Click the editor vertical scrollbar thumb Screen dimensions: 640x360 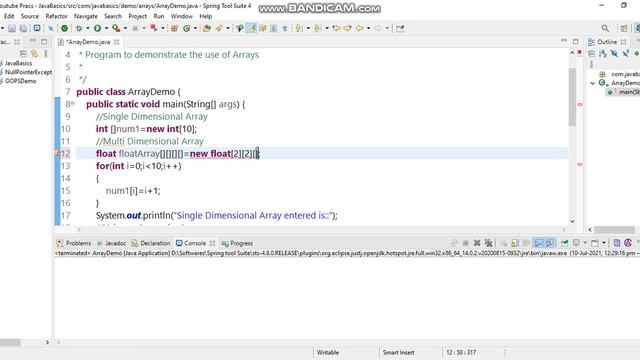click(x=572, y=97)
